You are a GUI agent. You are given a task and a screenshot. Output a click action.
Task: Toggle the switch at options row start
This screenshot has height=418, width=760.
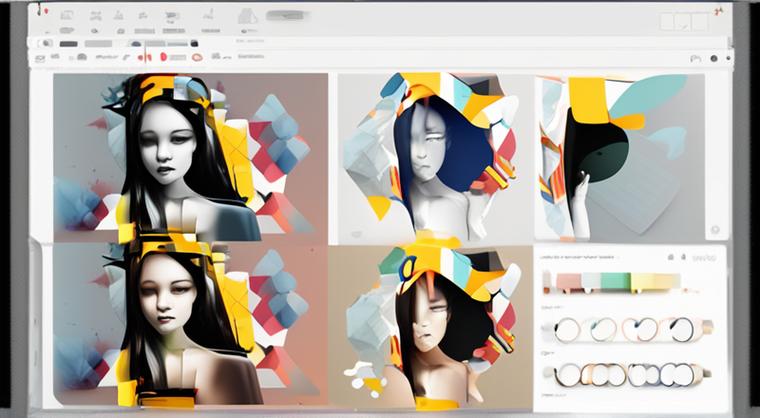(x=46, y=43)
